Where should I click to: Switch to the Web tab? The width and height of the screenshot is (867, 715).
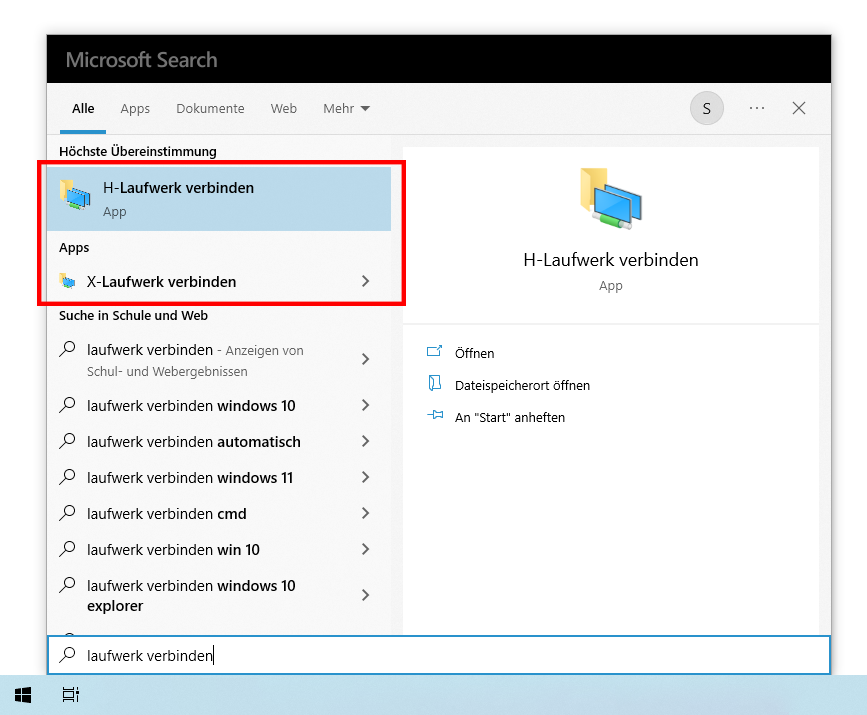pyautogui.click(x=284, y=108)
